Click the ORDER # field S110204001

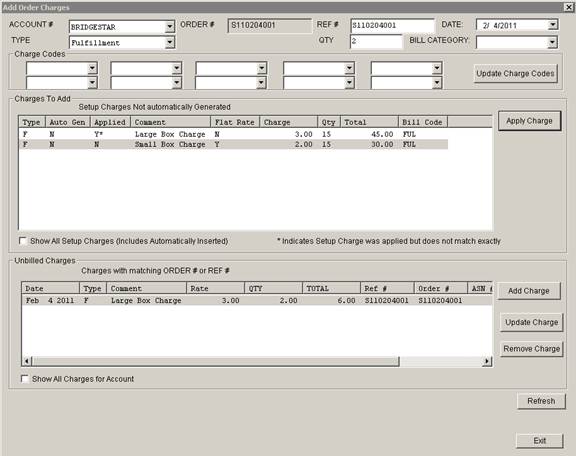pyautogui.click(x=269, y=26)
